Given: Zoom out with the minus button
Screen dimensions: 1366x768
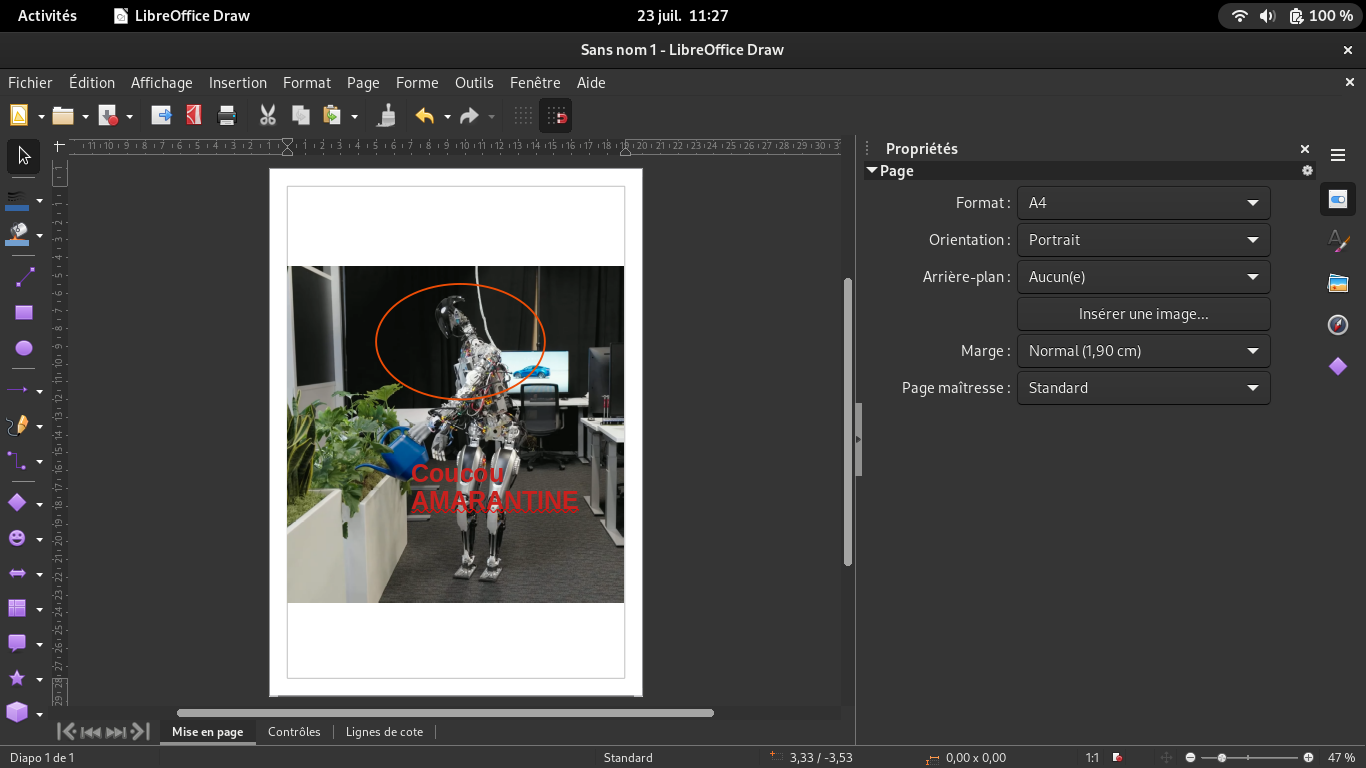Looking at the screenshot, I should click(x=1190, y=758).
